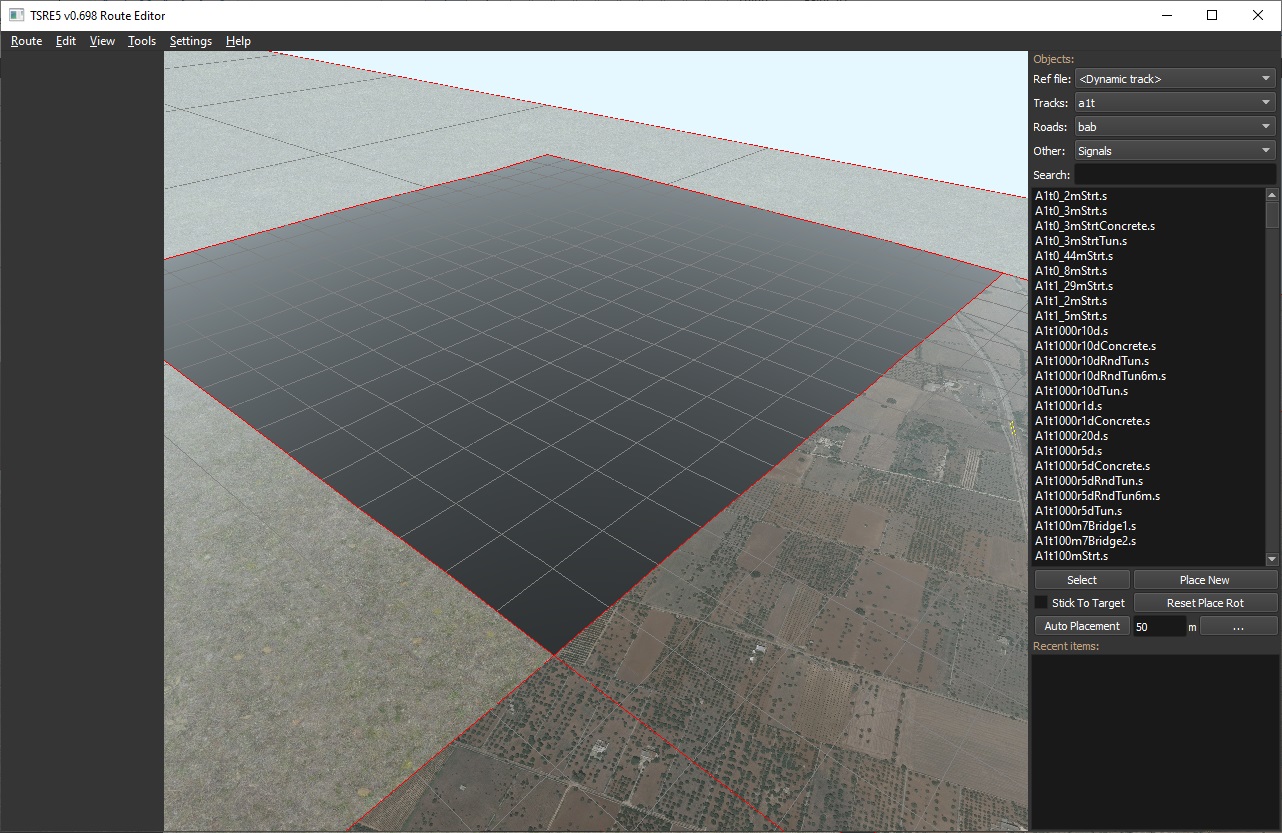The width and height of the screenshot is (1282, 833).
Task: Click the Search input field
Action: coord(1175,175)
